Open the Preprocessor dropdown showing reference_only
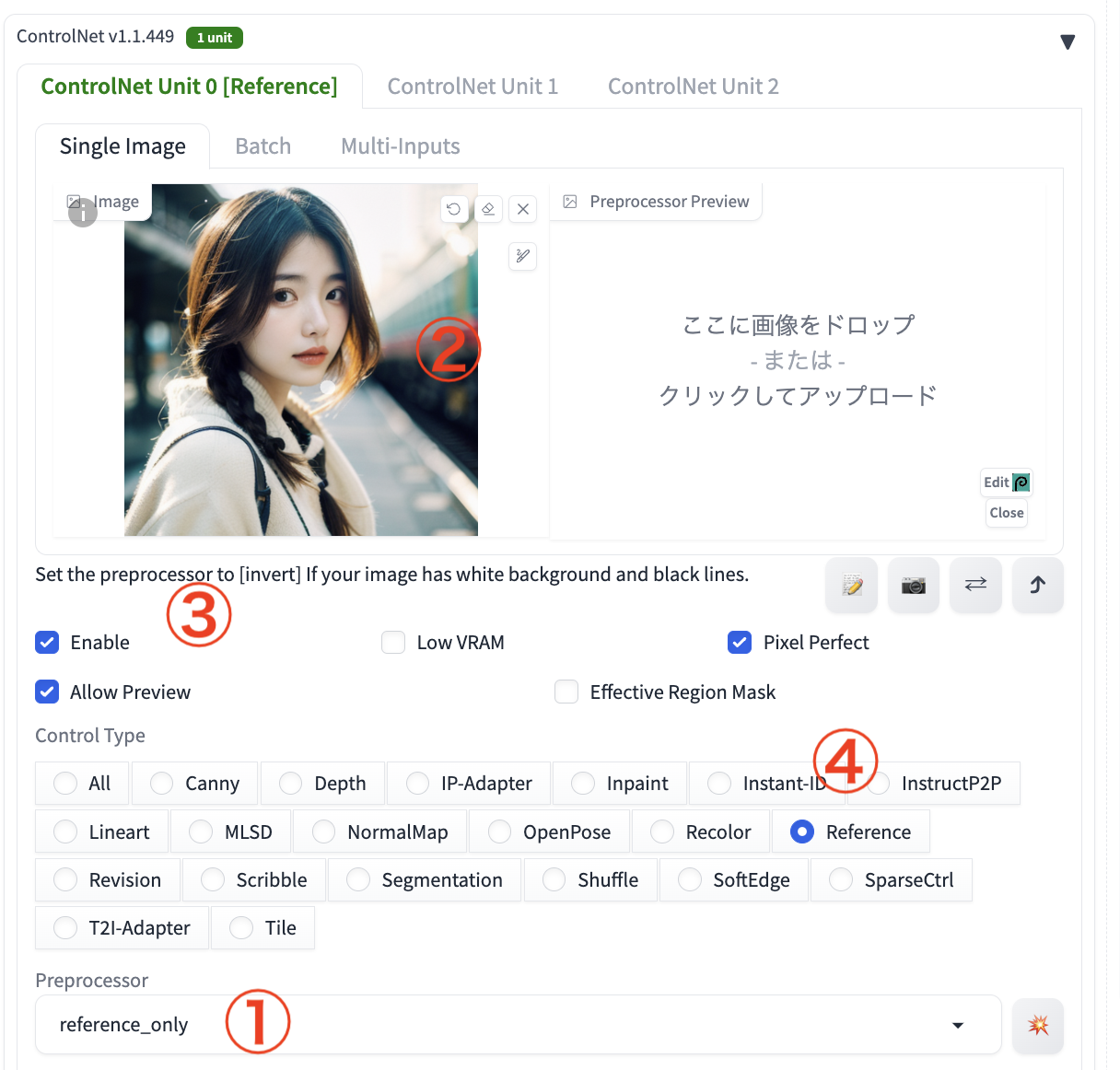Image resolution: width=1120 pixels, height=1070 pixels. (517, 1024)
